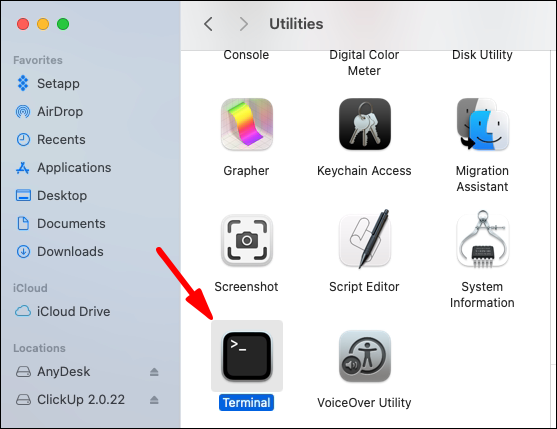557x429 pixels.
Task: Select the Script Editor icon
Action: click(x=365, y=239)
